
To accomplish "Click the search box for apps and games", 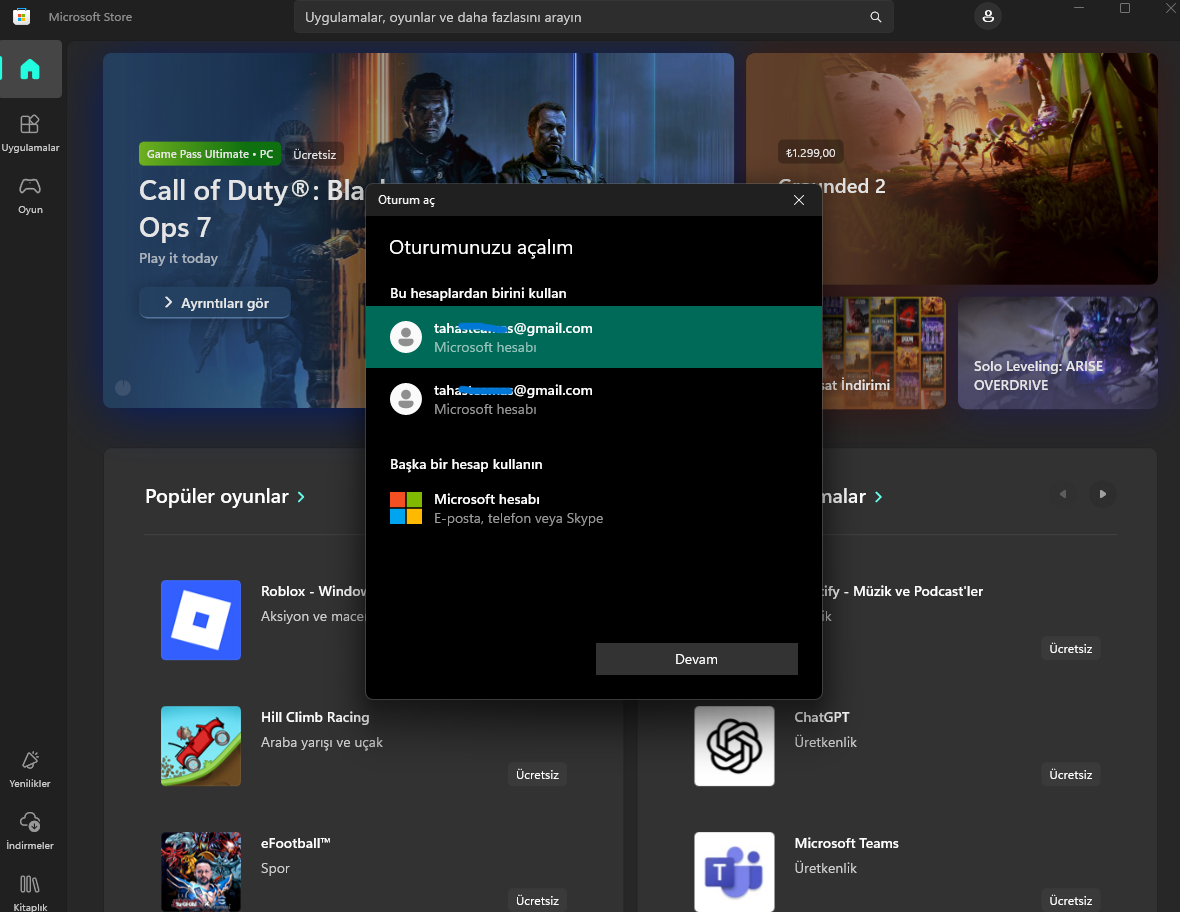I will point(593,17).
